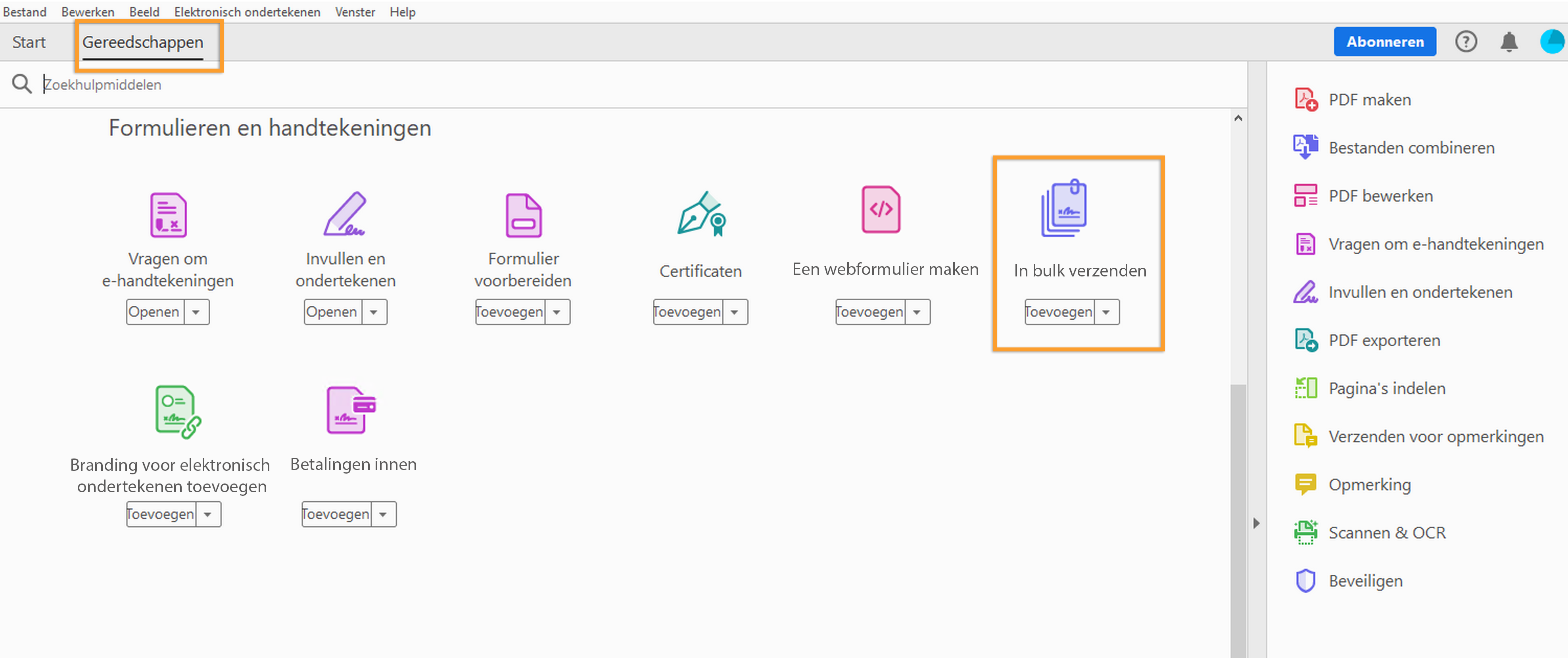Select Scannen & OCR sidebar tool
Image resolution: width=1568 pixels, height=658 pixels.
coord(1386,533)
